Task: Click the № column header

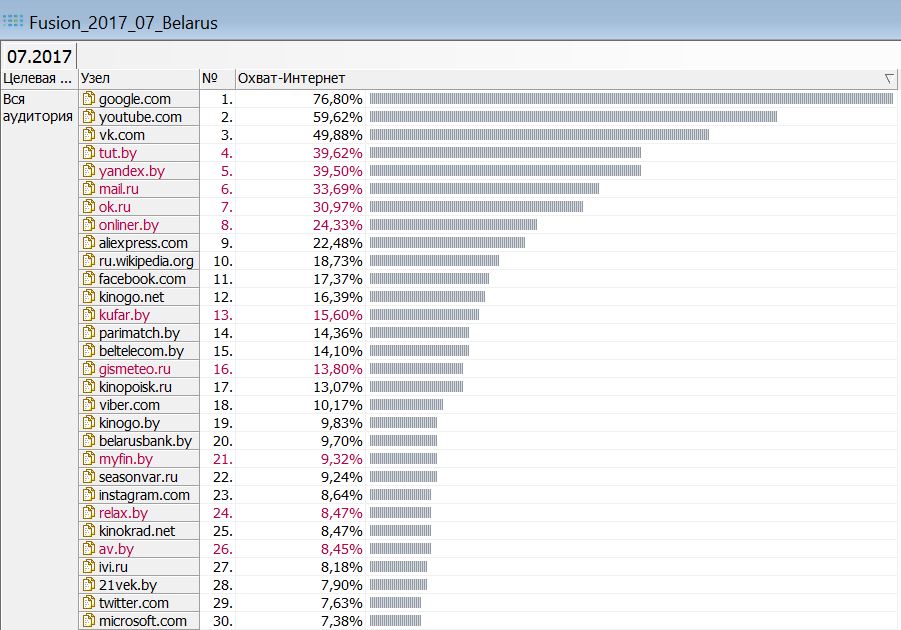Action: click(216, 78)
